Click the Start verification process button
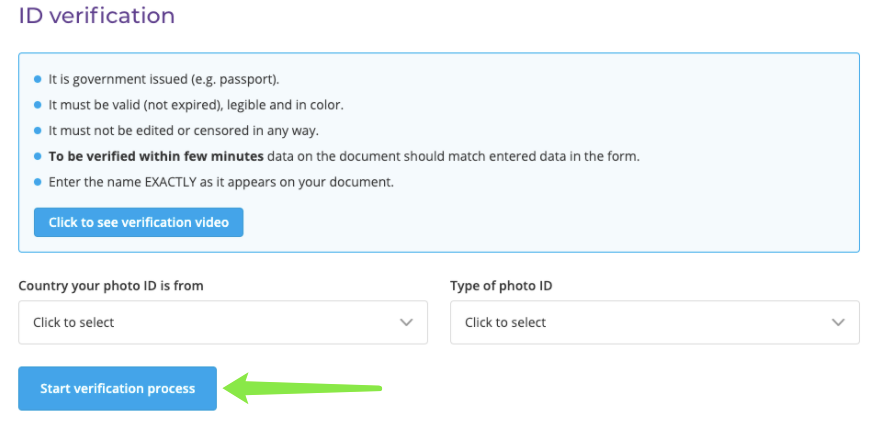 [117, 388]
